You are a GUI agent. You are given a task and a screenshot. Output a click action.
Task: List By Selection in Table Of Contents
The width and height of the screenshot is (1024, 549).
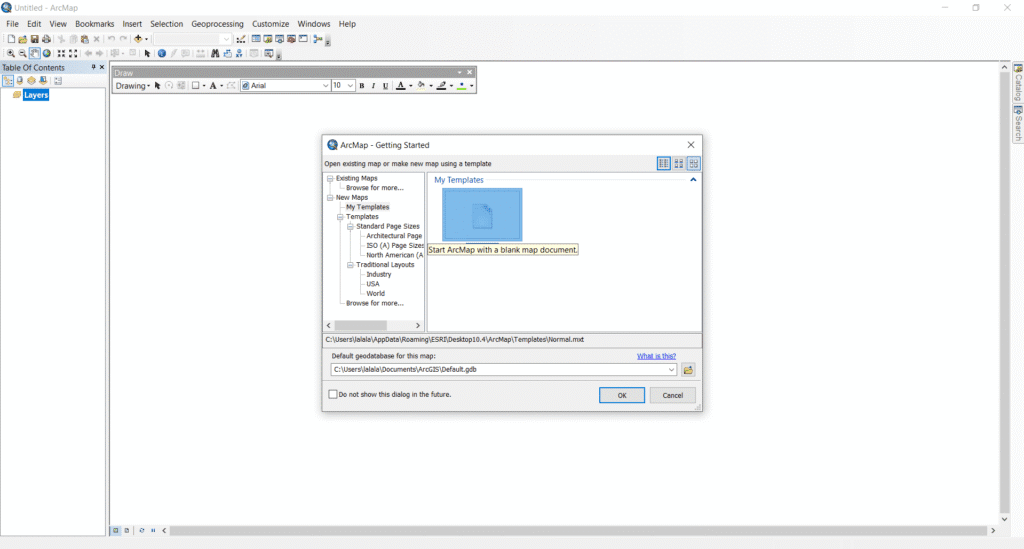tap(43, 81)
